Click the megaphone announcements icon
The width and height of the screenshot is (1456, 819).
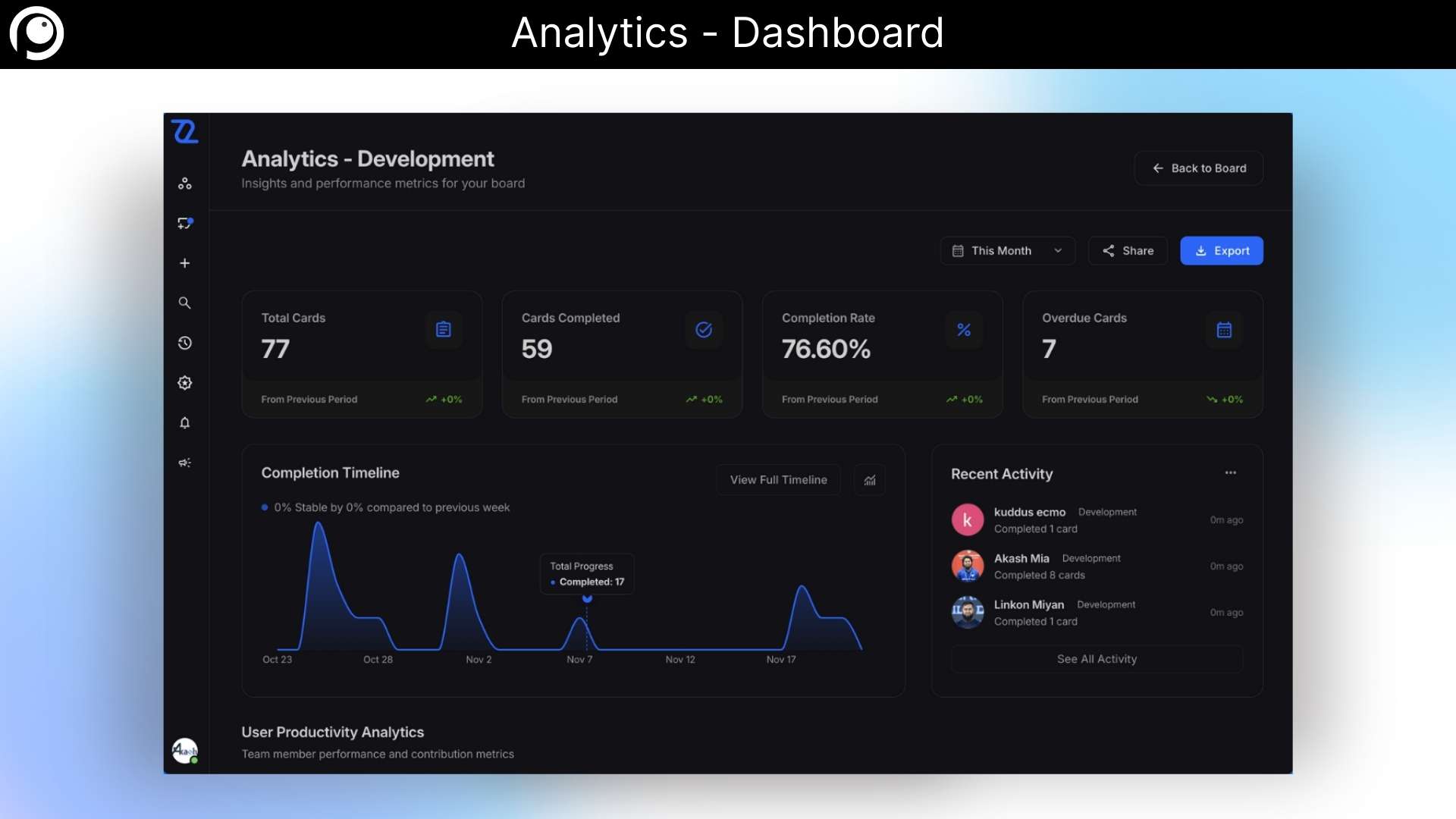point(184,463)
